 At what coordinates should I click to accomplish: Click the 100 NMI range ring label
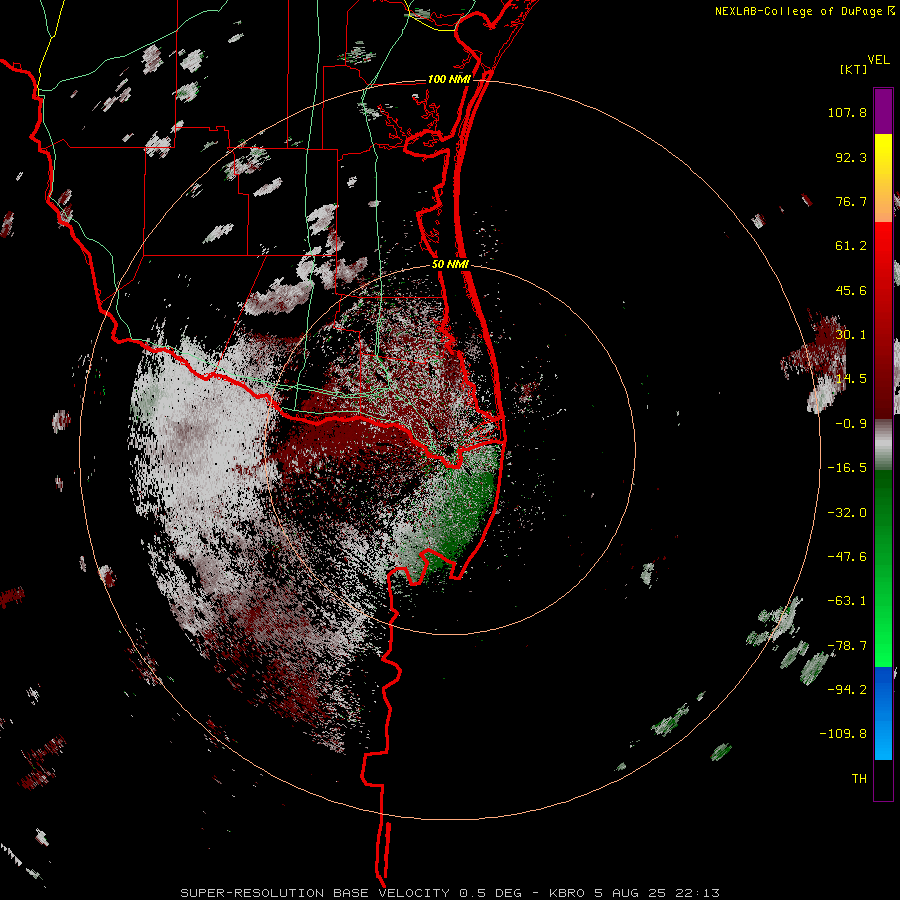click(449, 79)
